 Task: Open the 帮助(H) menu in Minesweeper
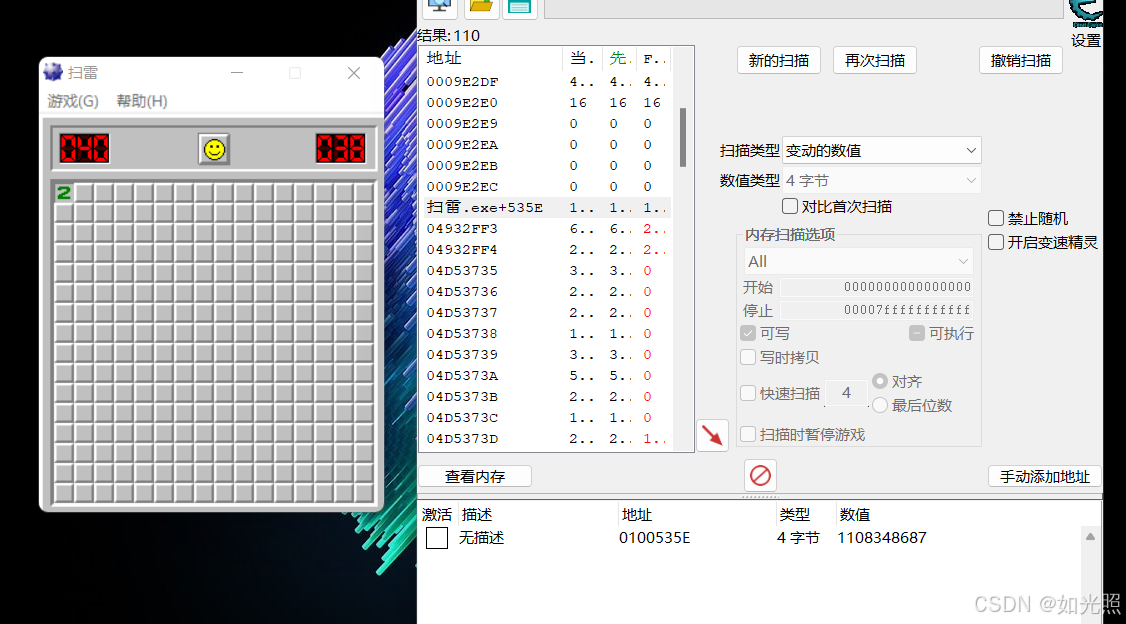tap(141, 101)
